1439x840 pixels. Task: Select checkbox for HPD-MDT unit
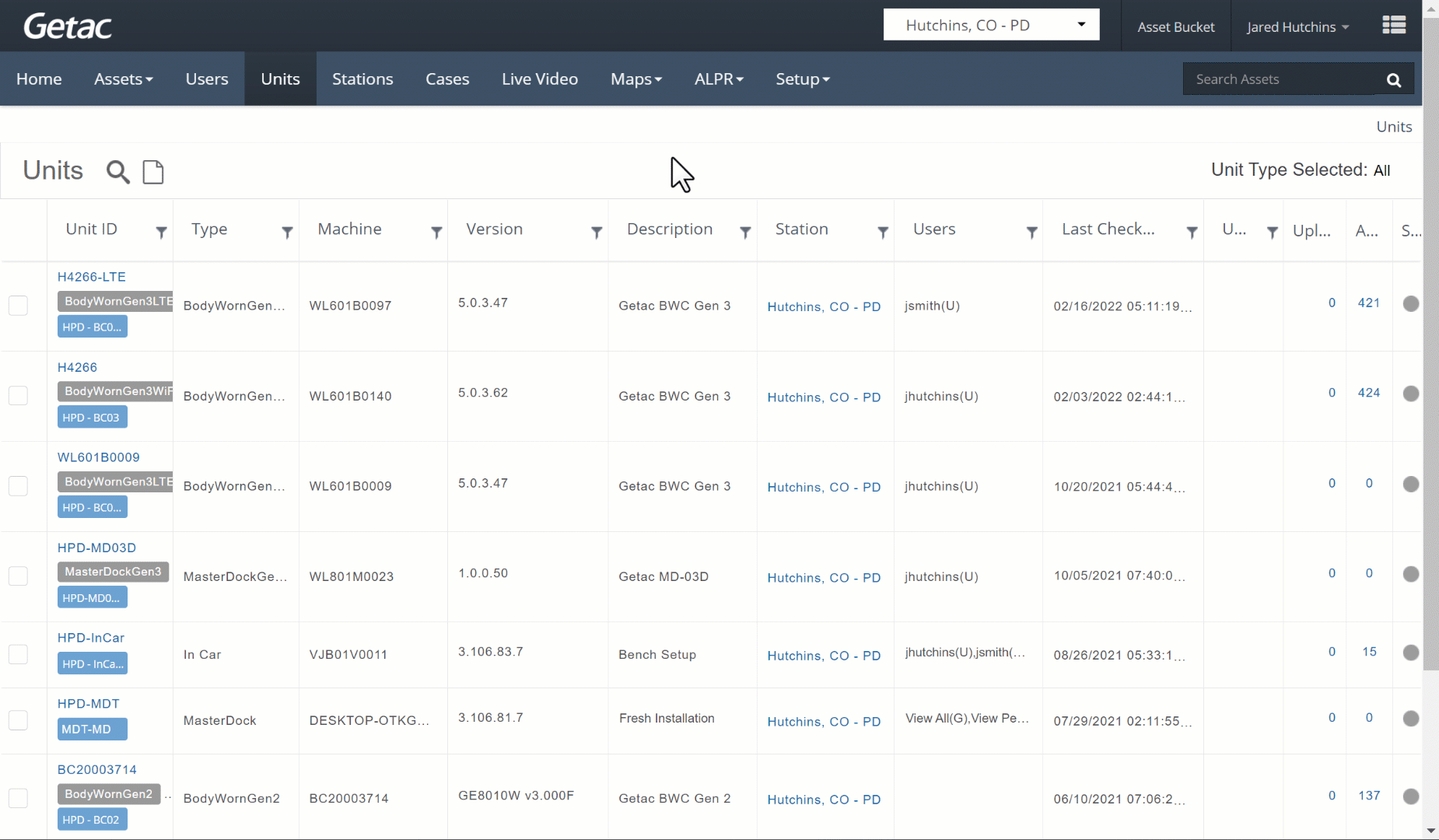[18, 720]
